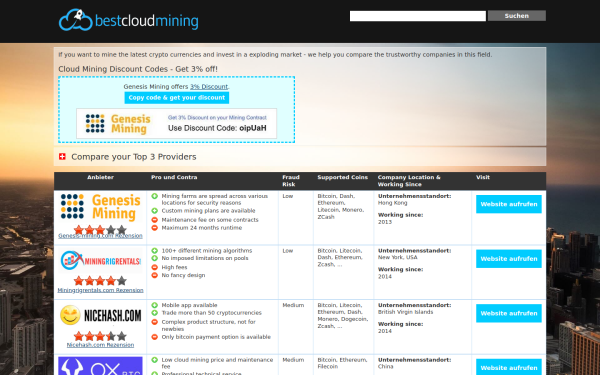600x375 pixels.
Task: Click green plus icon beside Low cloud mining price
Action: [155, 360]
